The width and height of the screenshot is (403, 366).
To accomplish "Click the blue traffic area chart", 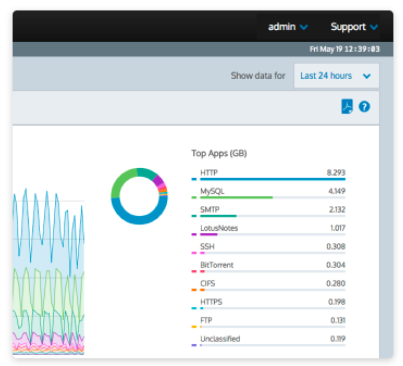I will [x=48, y=233].
